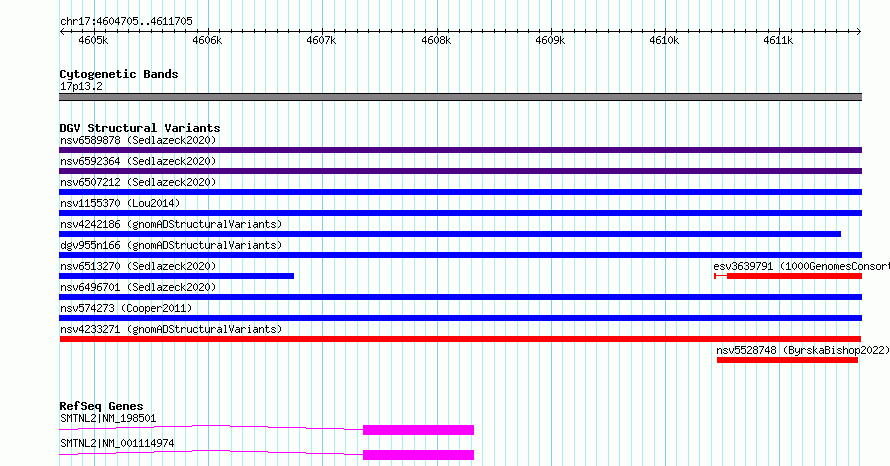This screenshot has width=890, height=466.
Task: Click the 4605k ruler tick label
Action: coord(93,40)
